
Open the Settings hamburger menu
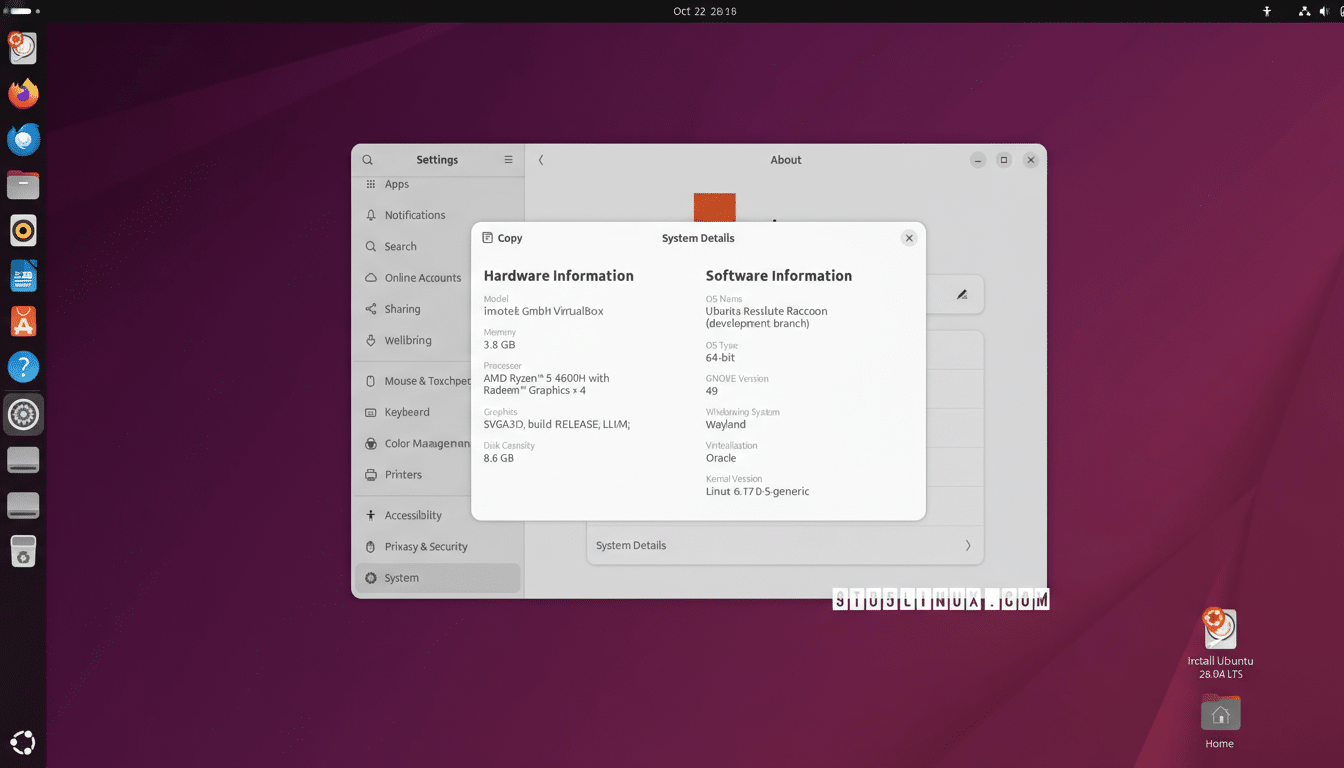(x=508, y=159)
